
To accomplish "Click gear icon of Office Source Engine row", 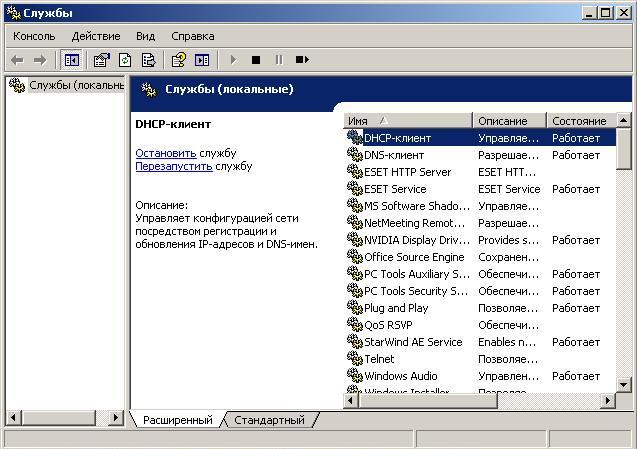I will (x=355, y=256).
